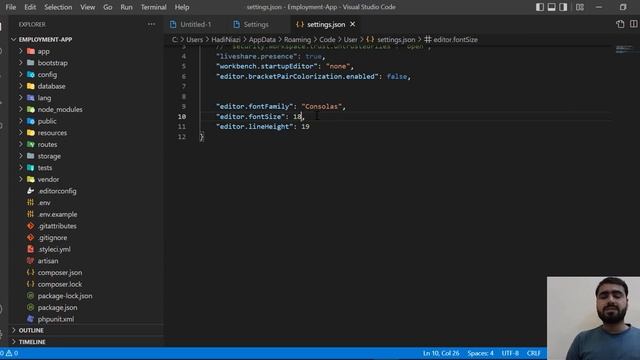Image resolution: width=640 pixels, height=360 pixels.
Task: Open Explorer more actions ellipsis
Action: click(151, 24)
